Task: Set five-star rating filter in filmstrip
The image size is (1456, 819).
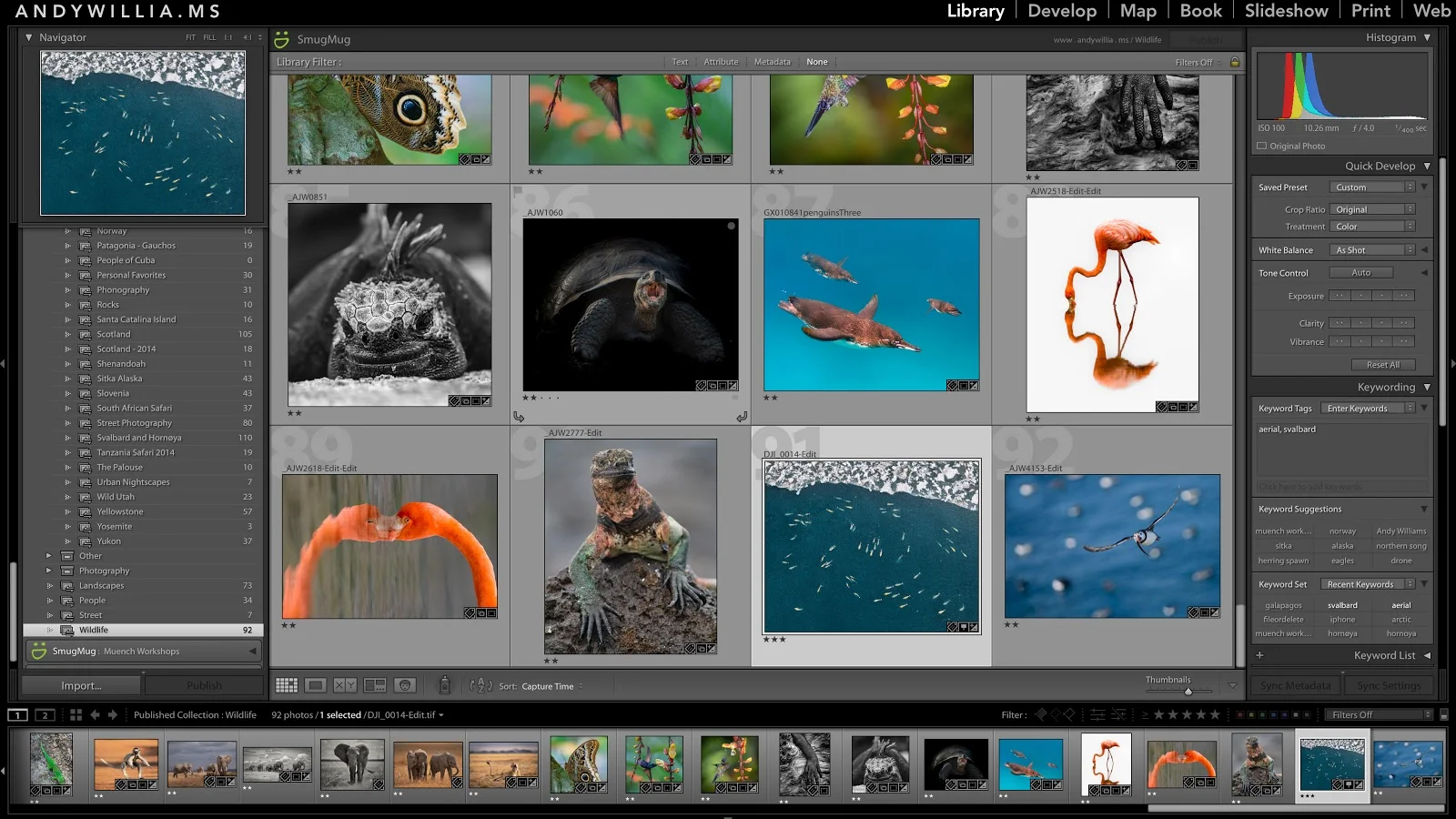Action: point(1214,714)
